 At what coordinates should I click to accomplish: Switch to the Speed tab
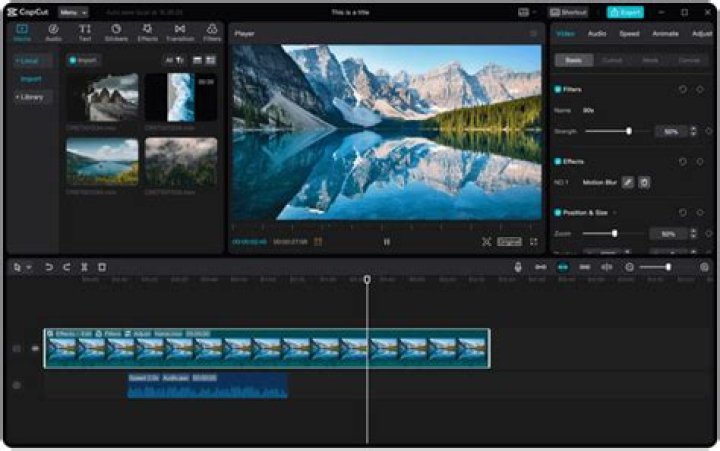tap(629, 33)
